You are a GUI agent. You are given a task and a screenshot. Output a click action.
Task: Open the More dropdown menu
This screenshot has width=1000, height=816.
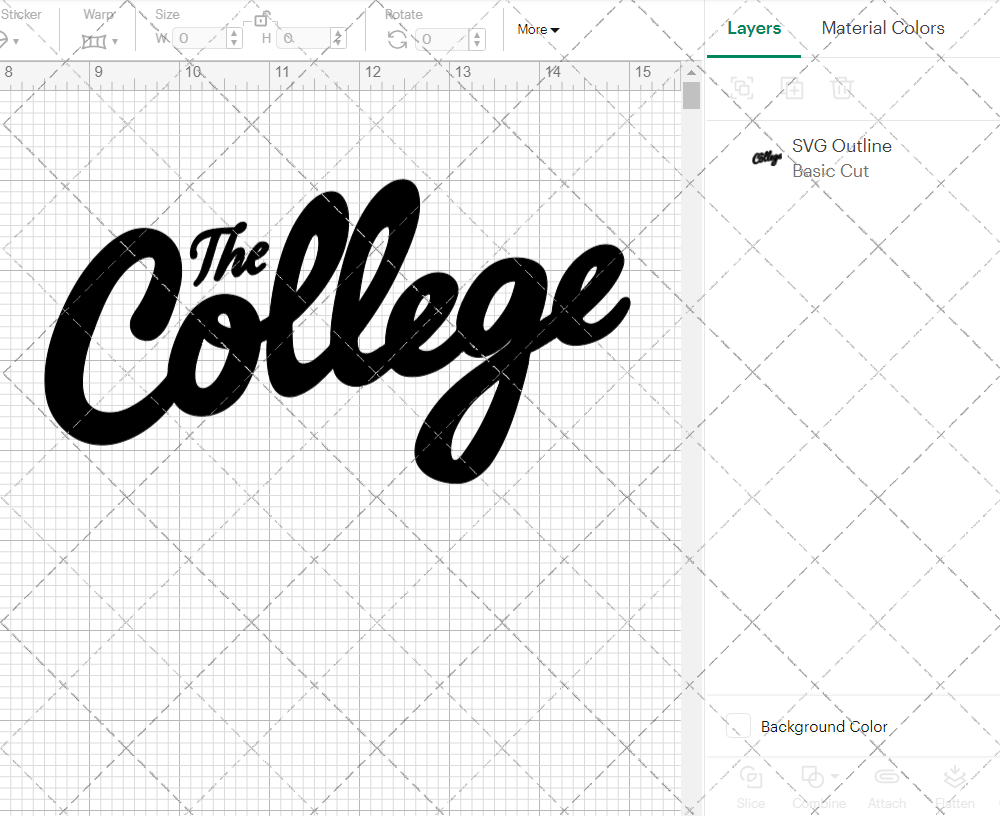538,29
